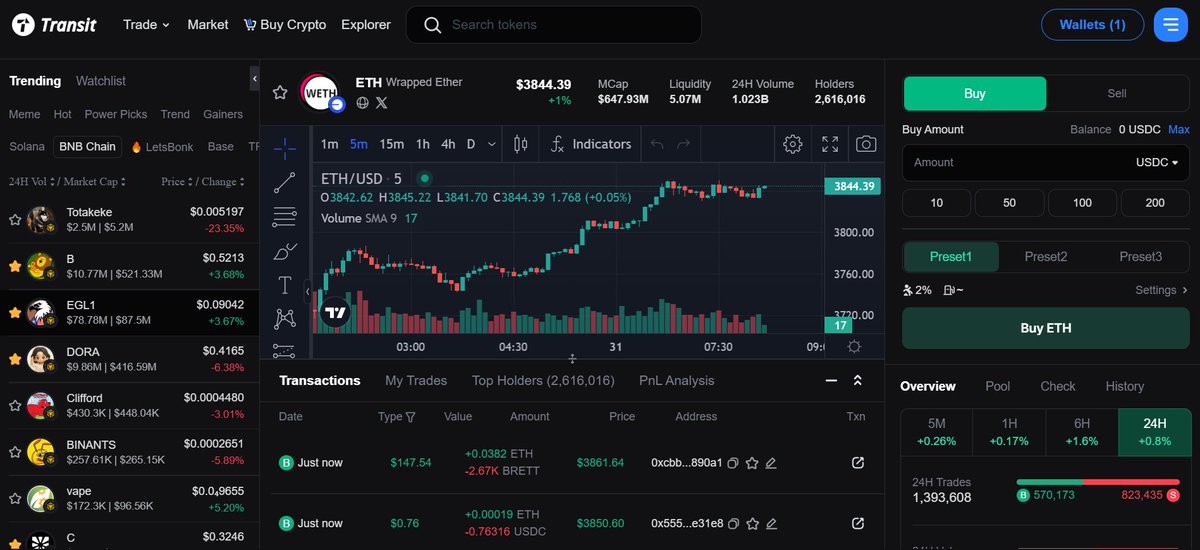Open the chart patterns tool
The image size is (1200, 550).
pyautogui.click(x=285, y=319)
